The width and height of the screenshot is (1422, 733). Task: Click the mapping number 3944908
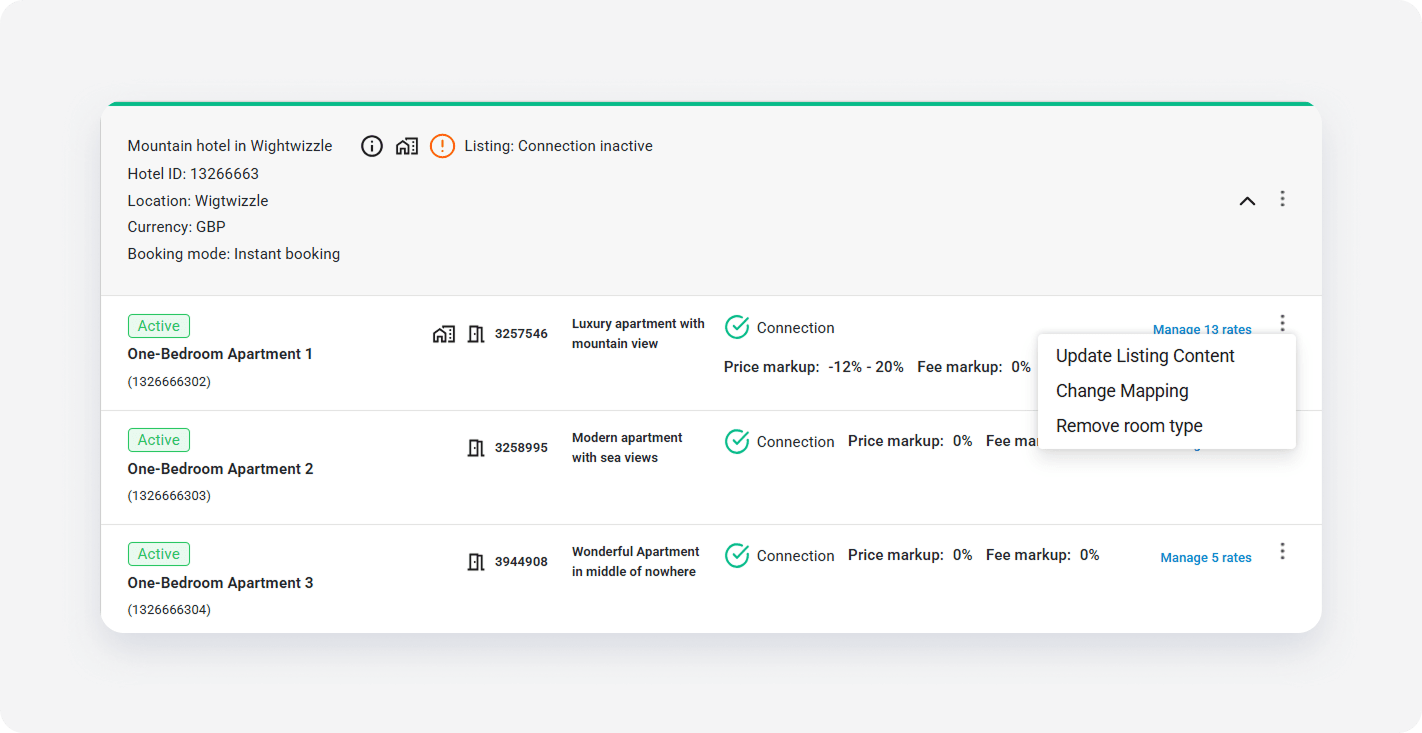click(521, 562)
